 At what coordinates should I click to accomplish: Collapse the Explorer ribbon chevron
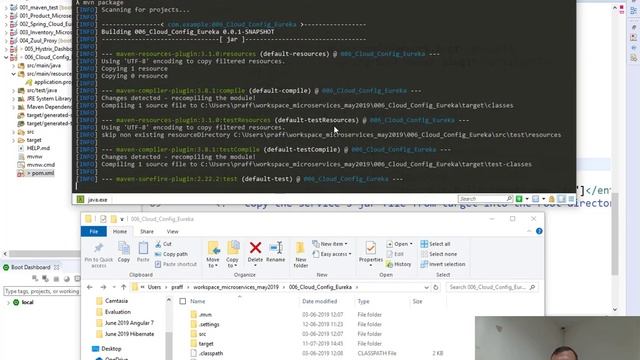529,231
